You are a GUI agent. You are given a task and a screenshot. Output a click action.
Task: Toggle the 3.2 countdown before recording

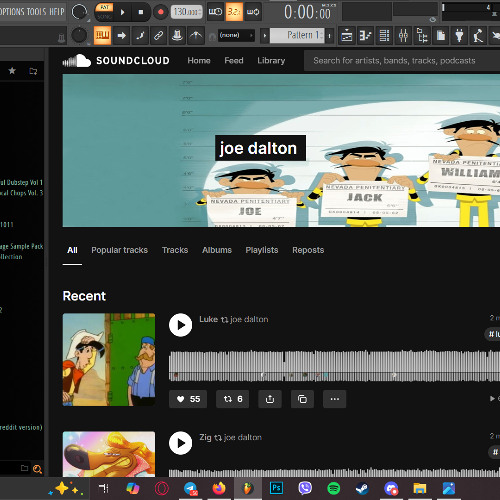(234, 12)
